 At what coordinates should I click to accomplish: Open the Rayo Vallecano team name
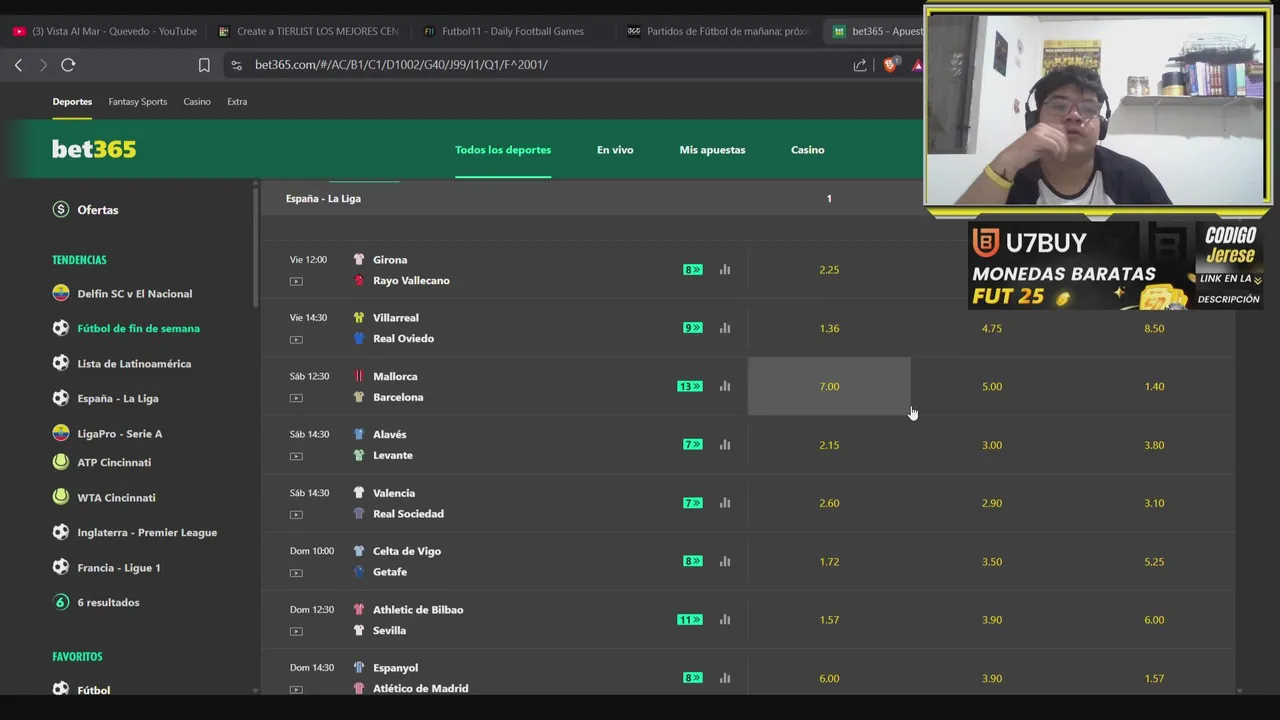[x=411, y=281]
